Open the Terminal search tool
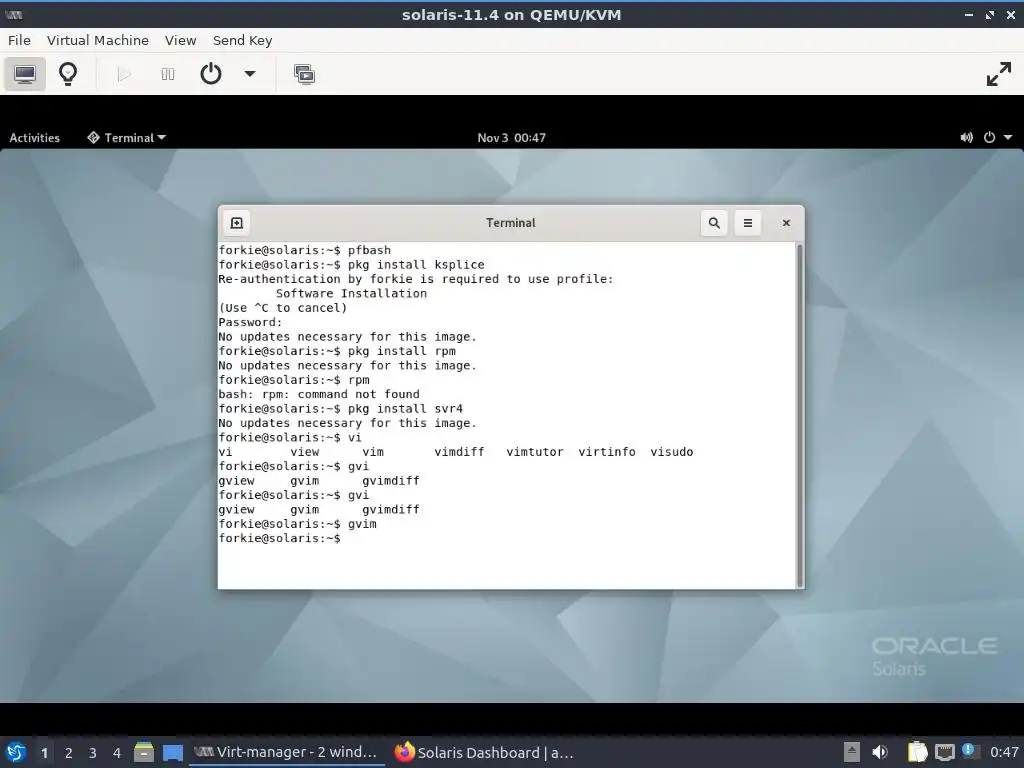 coord(714,223)
